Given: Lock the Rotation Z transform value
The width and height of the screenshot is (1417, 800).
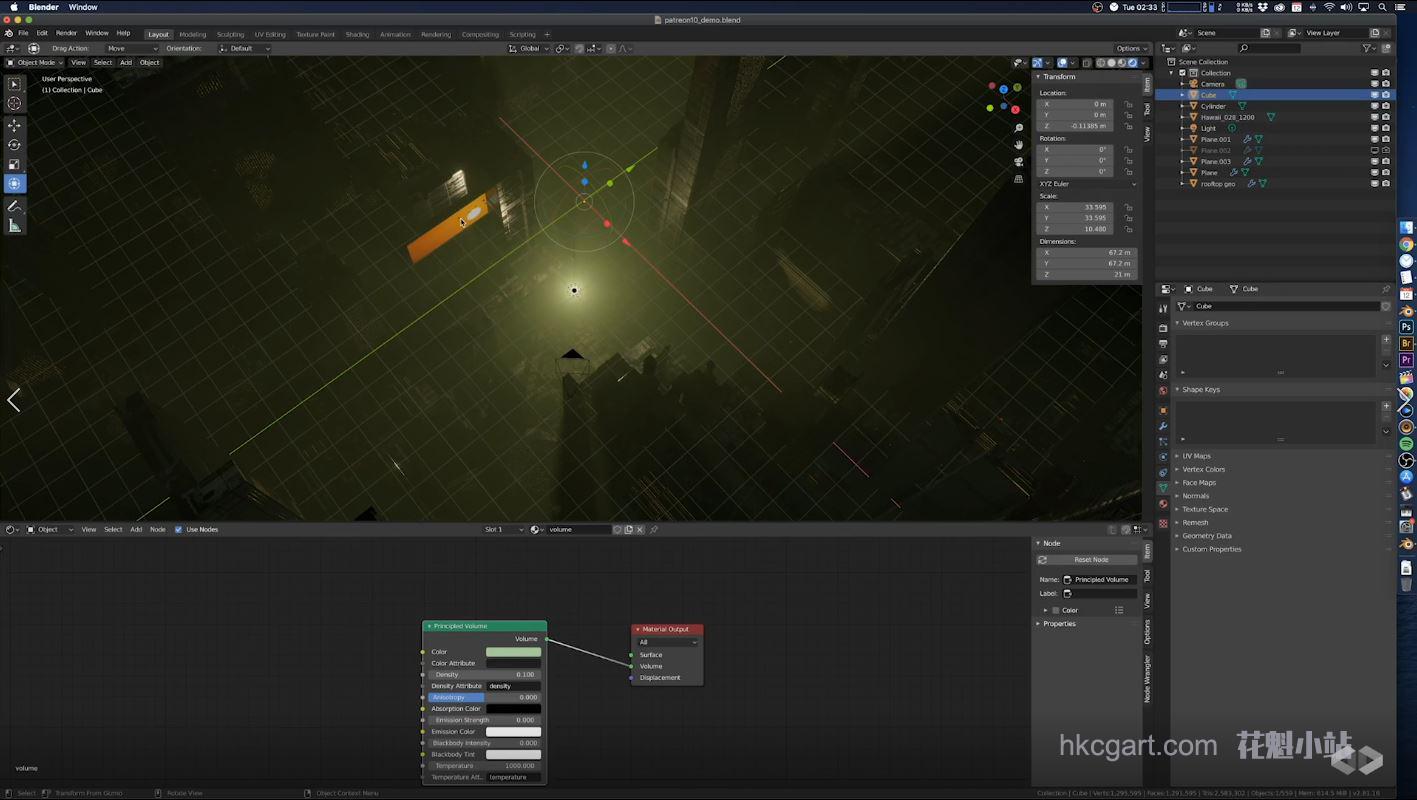Looking at the screenshot, I should point(1129,171).
